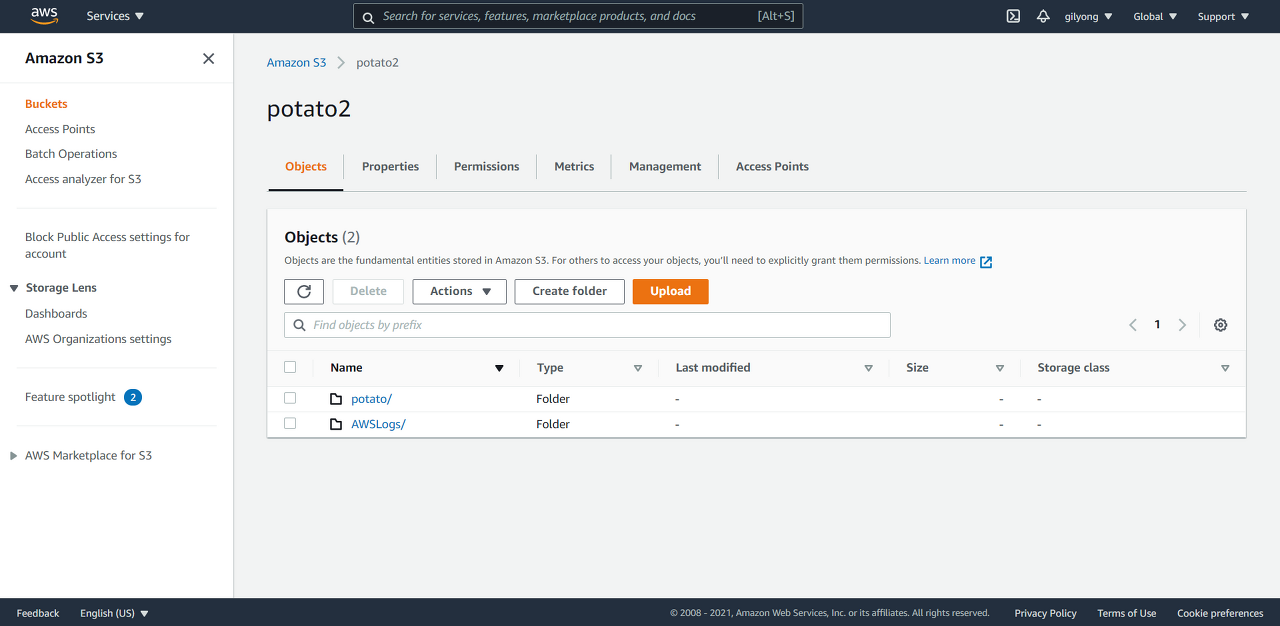Open the Services dropdown menu
Viewport: 1280px width, 626px height.
click(115, 16)
